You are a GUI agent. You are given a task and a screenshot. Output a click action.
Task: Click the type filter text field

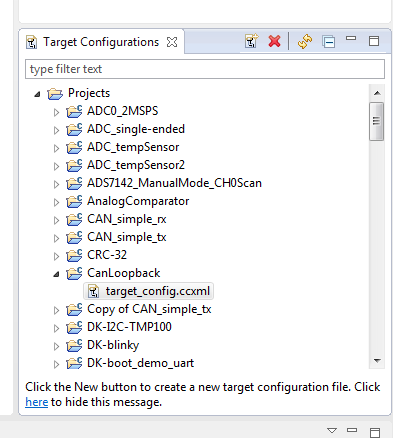[x=205, y=69]
